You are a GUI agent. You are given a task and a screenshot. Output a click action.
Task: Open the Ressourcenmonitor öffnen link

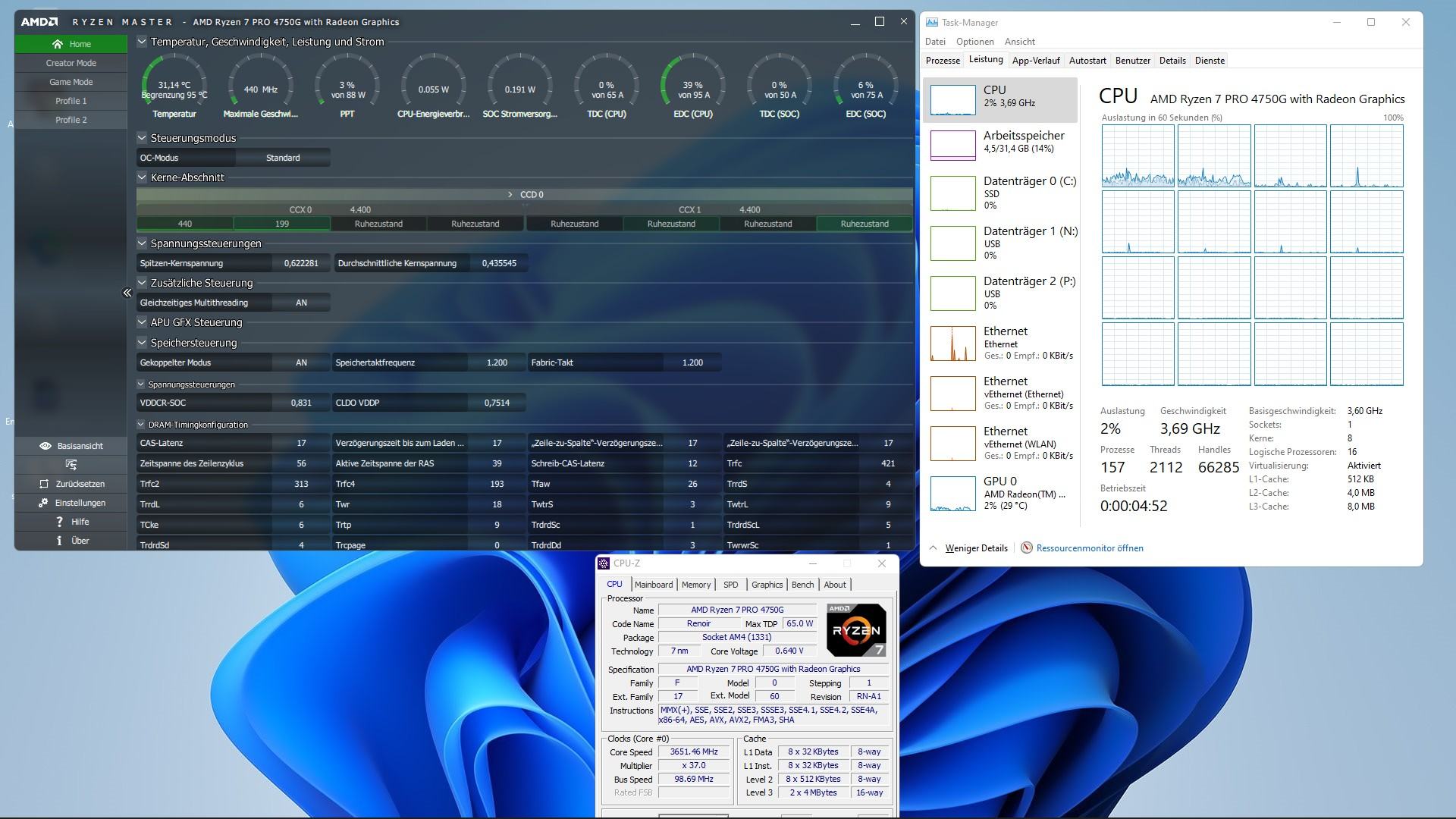point(1090,548)
